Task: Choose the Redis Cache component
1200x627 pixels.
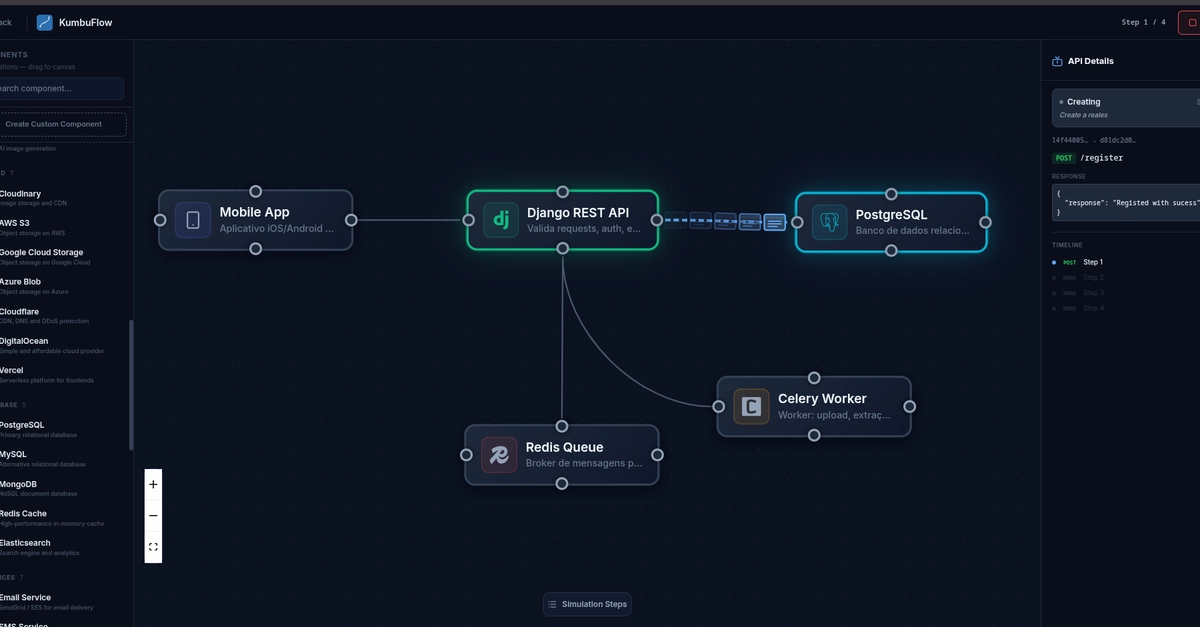Action: click(64, 518)
